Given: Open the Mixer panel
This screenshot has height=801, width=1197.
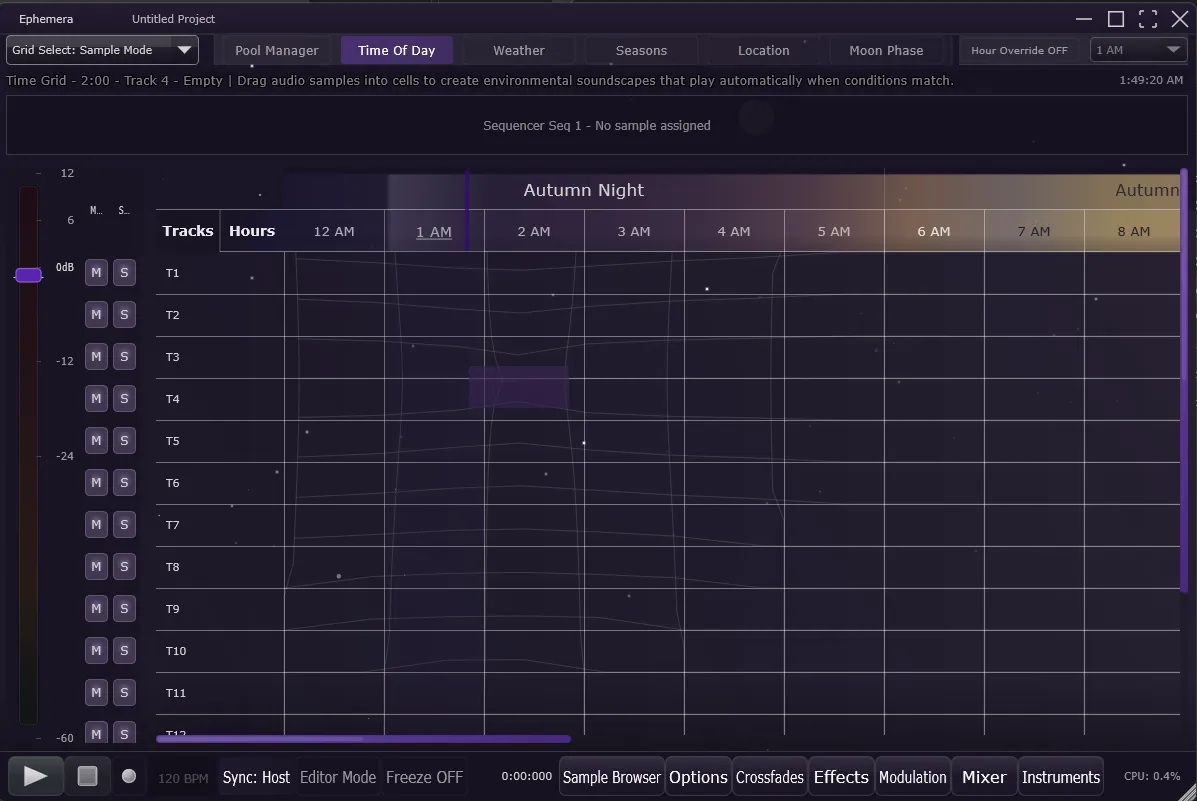Looking at the screenshot, I should point(983,776).
